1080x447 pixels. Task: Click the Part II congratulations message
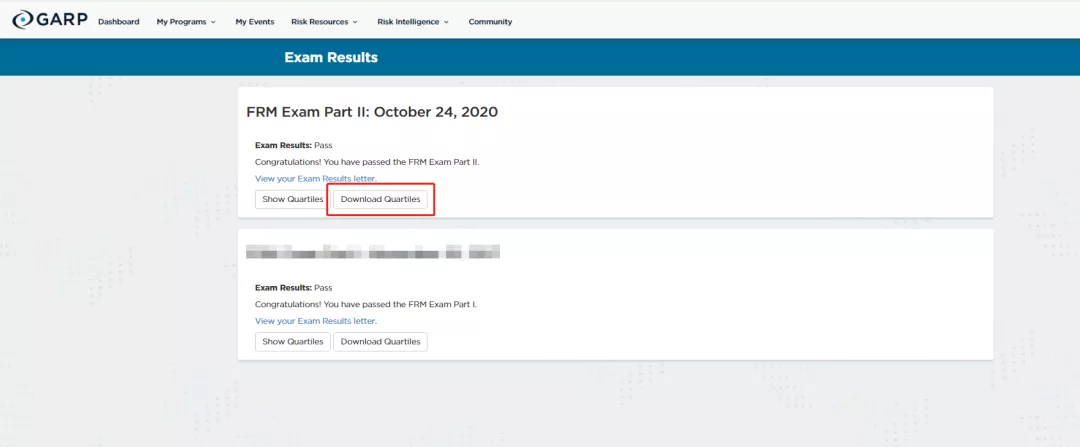[x=367, y=162]
